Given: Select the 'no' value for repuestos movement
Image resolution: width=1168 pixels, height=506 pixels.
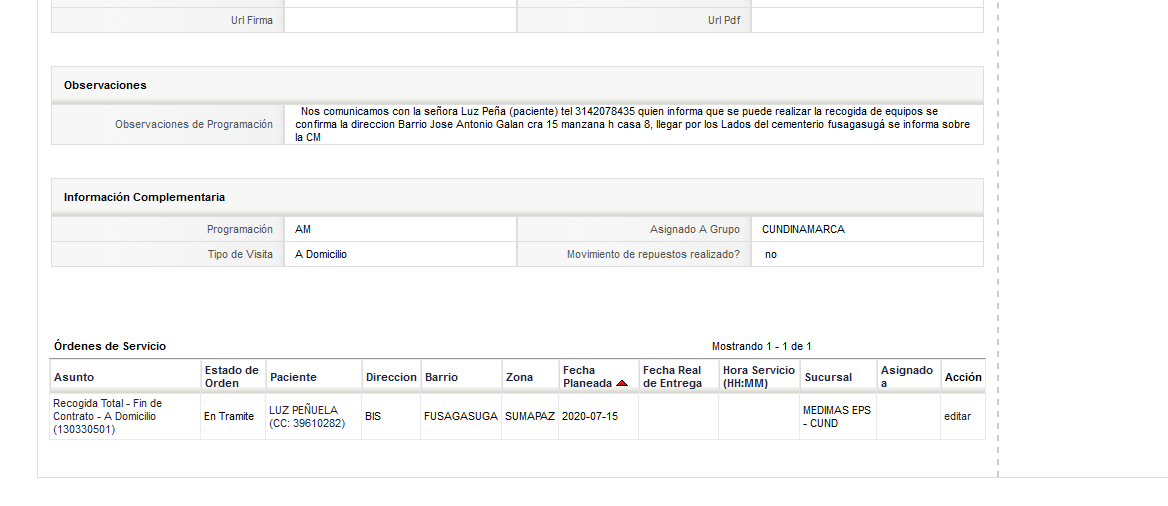Looking at the screenshot, I should (x=770, y=254).
